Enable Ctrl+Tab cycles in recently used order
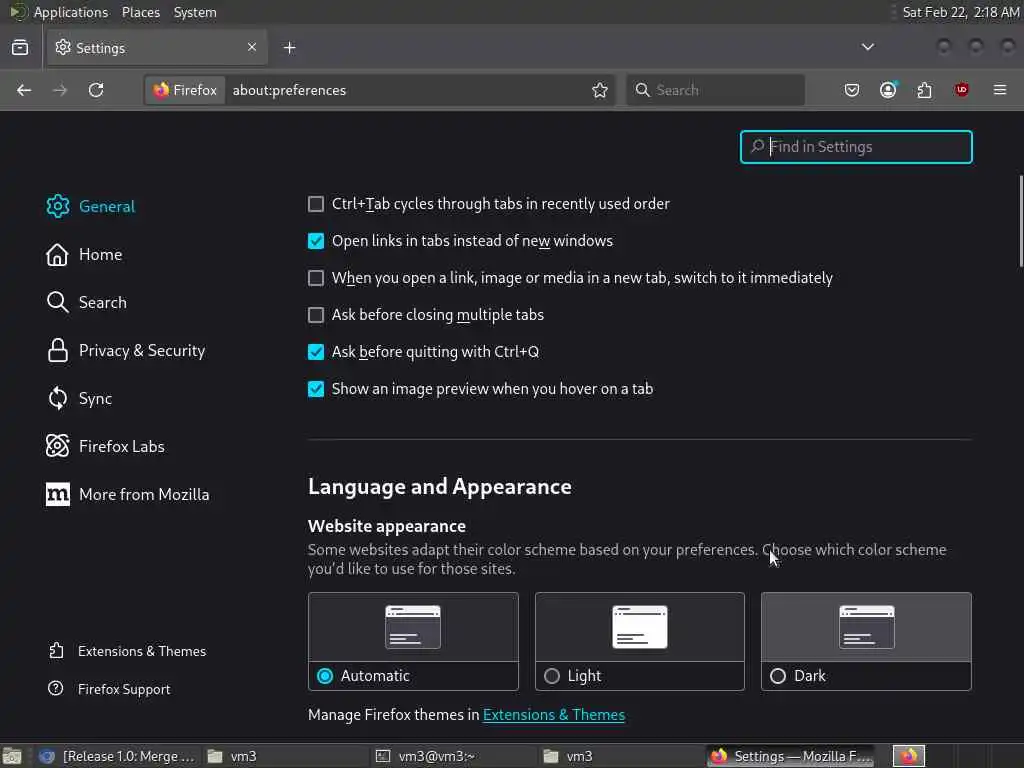 pos(315,204)
